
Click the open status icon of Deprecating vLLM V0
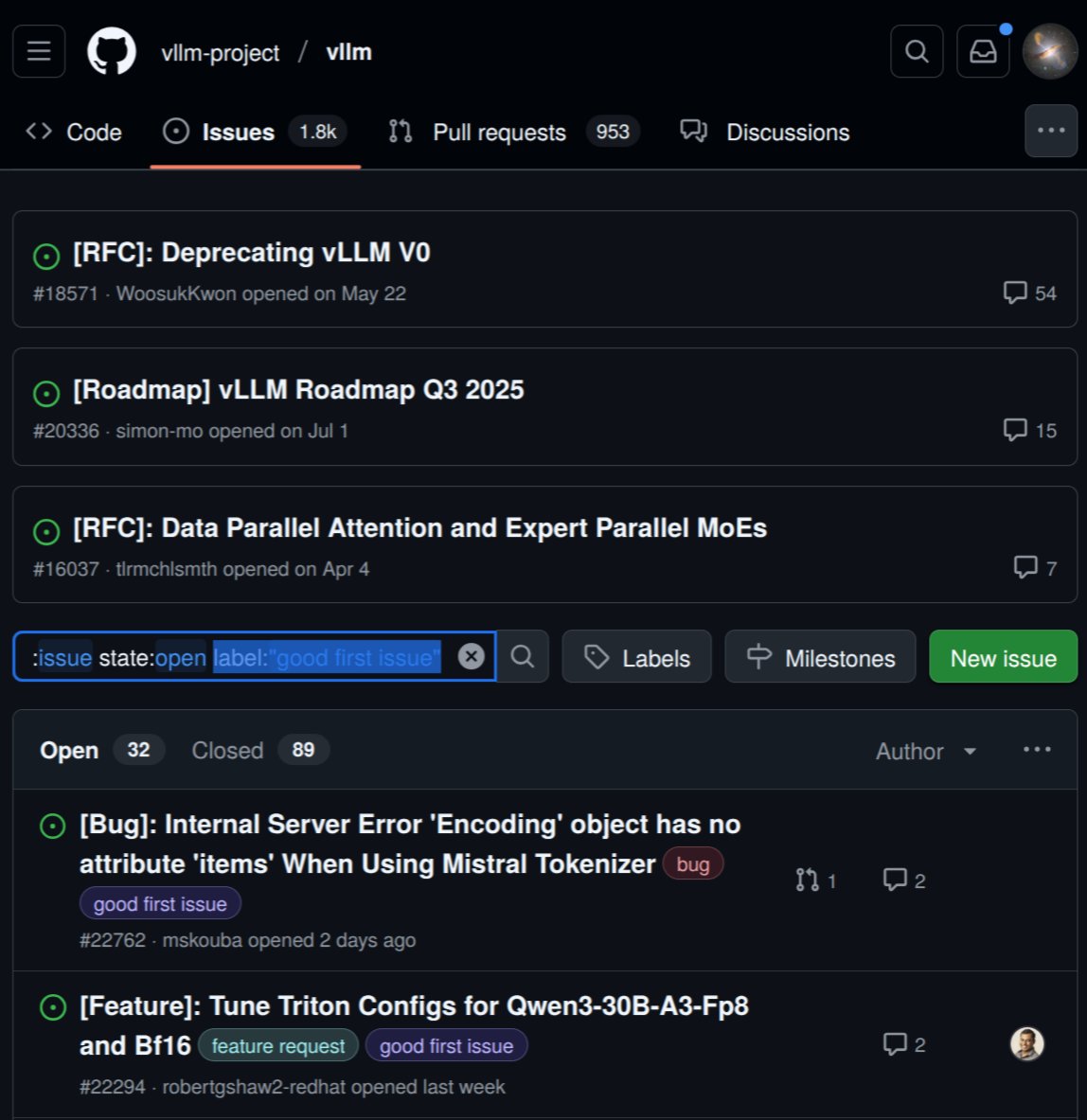click(x=46, y=256)
